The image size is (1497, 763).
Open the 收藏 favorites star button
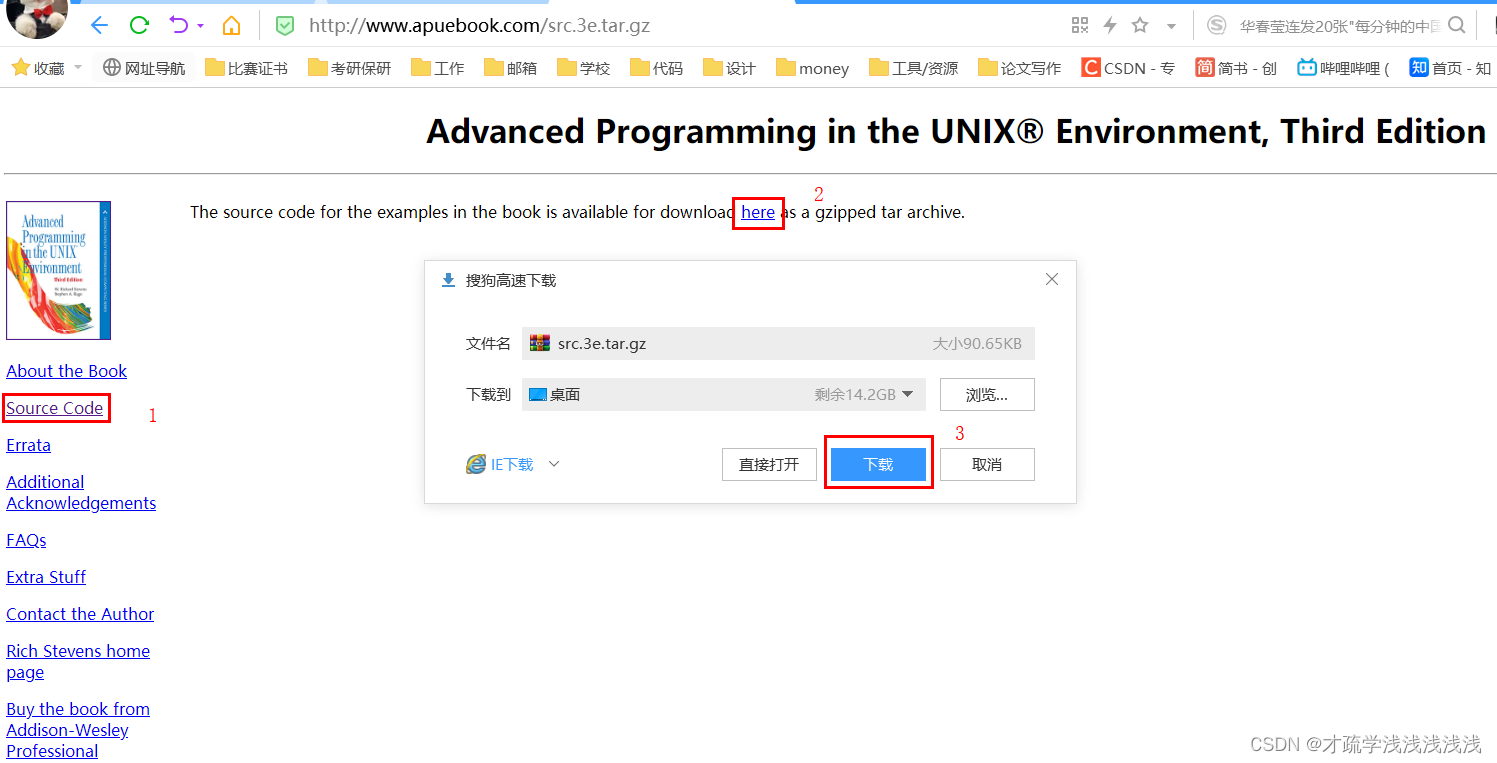pyautogui.click(x=37, y=68)
